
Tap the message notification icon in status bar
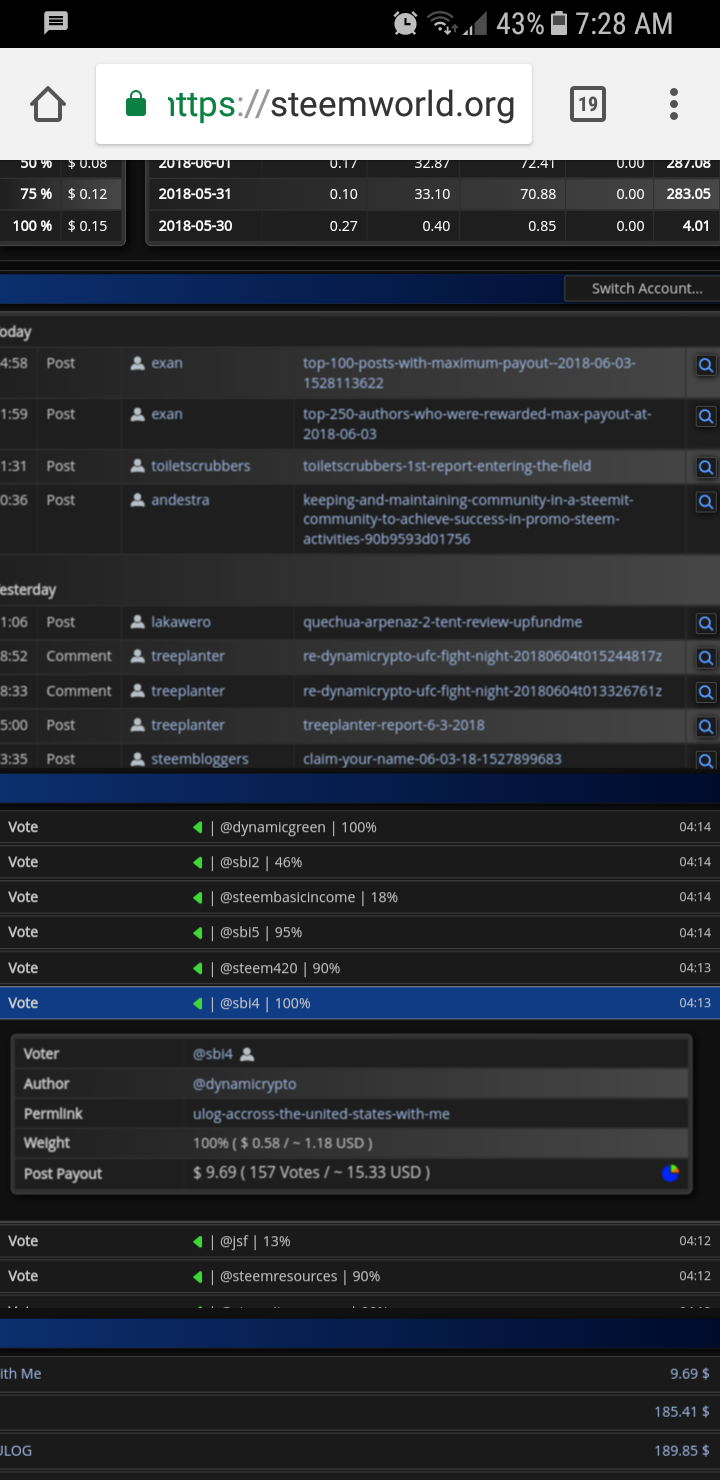[x=56, y=22]
